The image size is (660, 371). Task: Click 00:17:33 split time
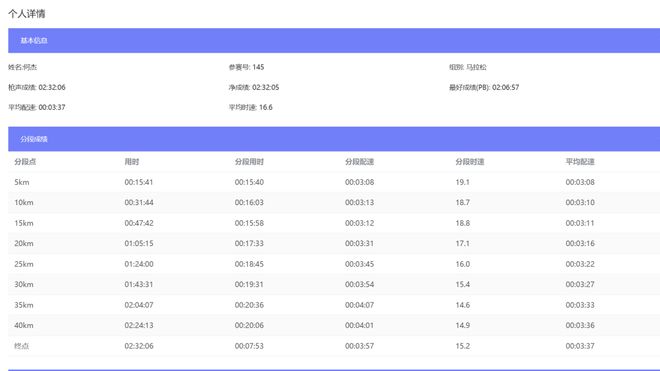[x=249, y=243]
